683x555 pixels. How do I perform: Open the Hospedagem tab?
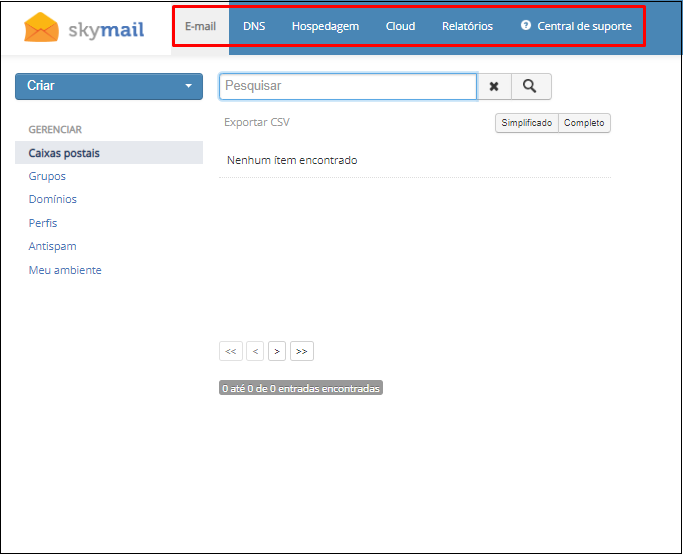click(x=325, y=26)
